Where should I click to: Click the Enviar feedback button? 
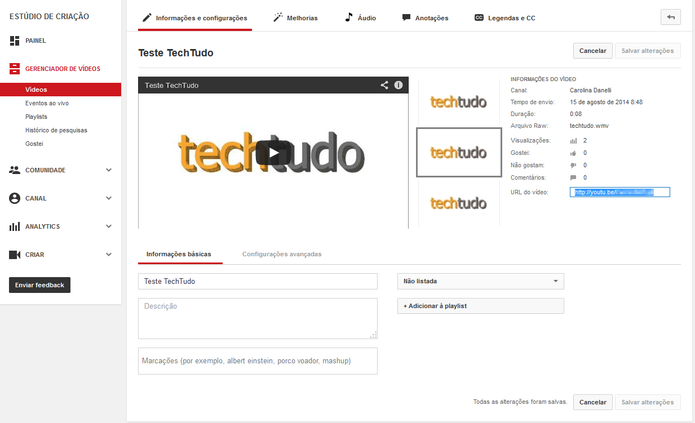point(39,285)
